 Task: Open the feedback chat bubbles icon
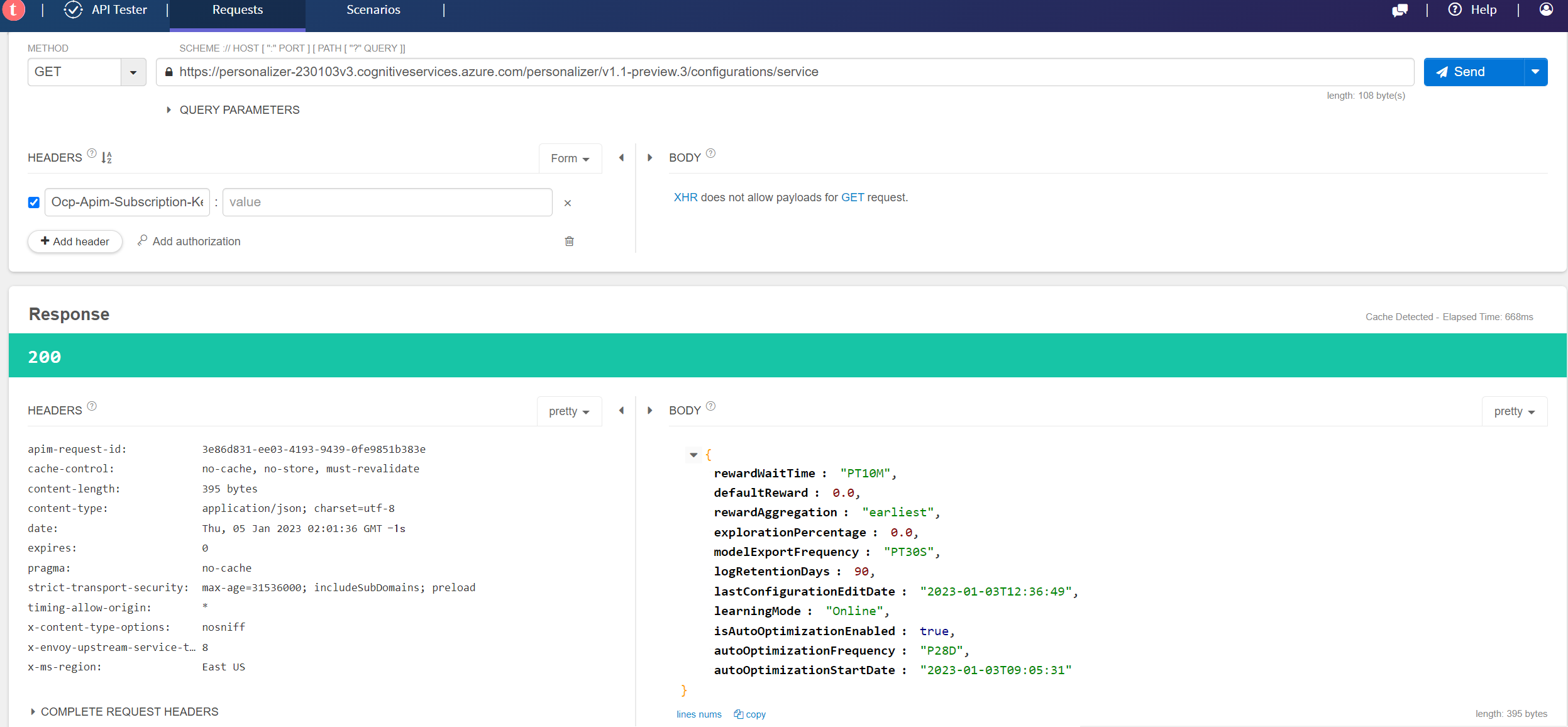click(1400, 10)
